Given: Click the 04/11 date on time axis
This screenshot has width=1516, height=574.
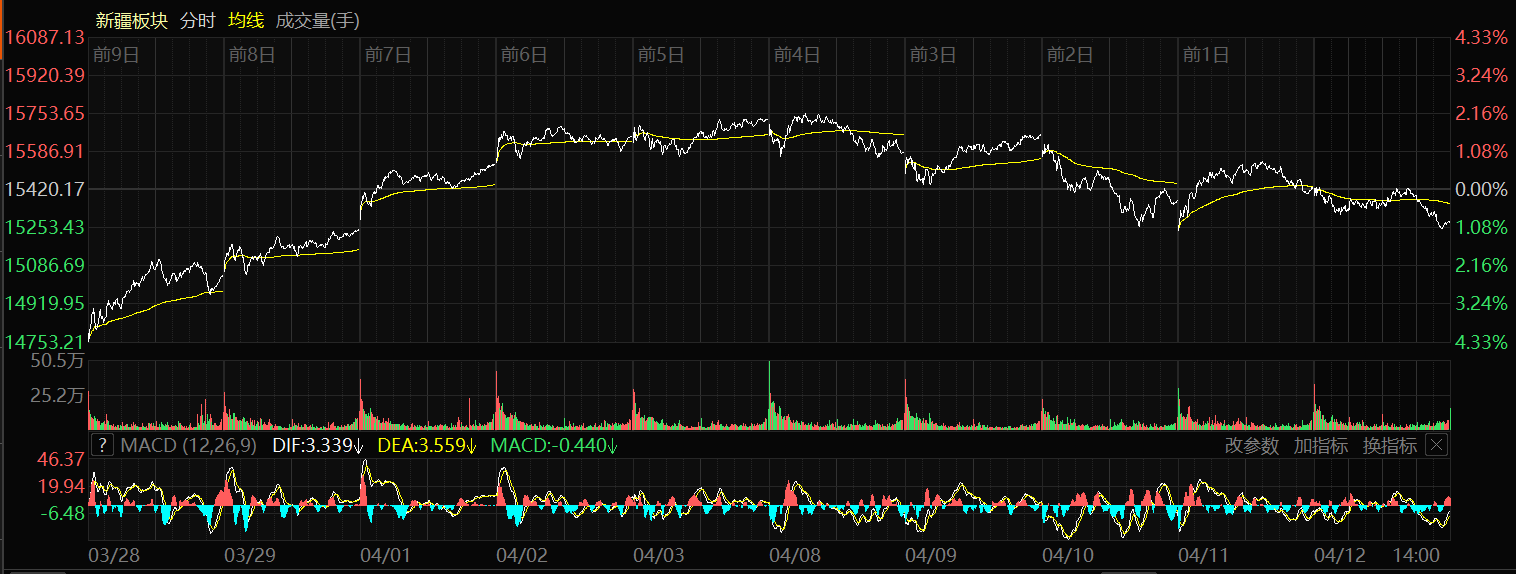Looking at the screenshot, I should tap(1203, 554).
